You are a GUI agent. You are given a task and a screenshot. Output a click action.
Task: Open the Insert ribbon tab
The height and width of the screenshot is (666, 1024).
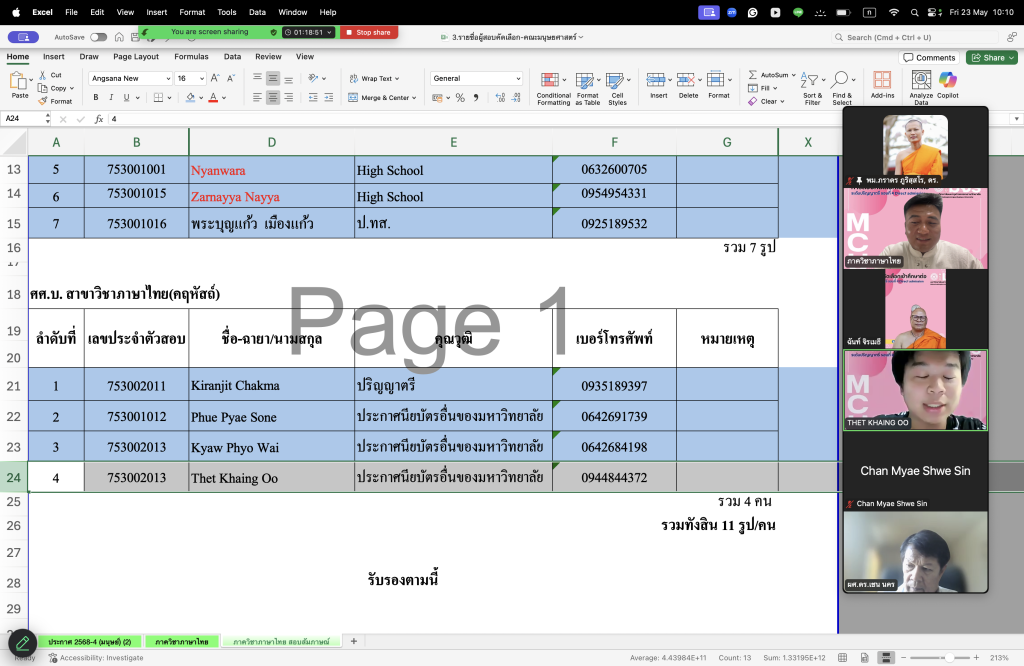click(x=54, y=57)
